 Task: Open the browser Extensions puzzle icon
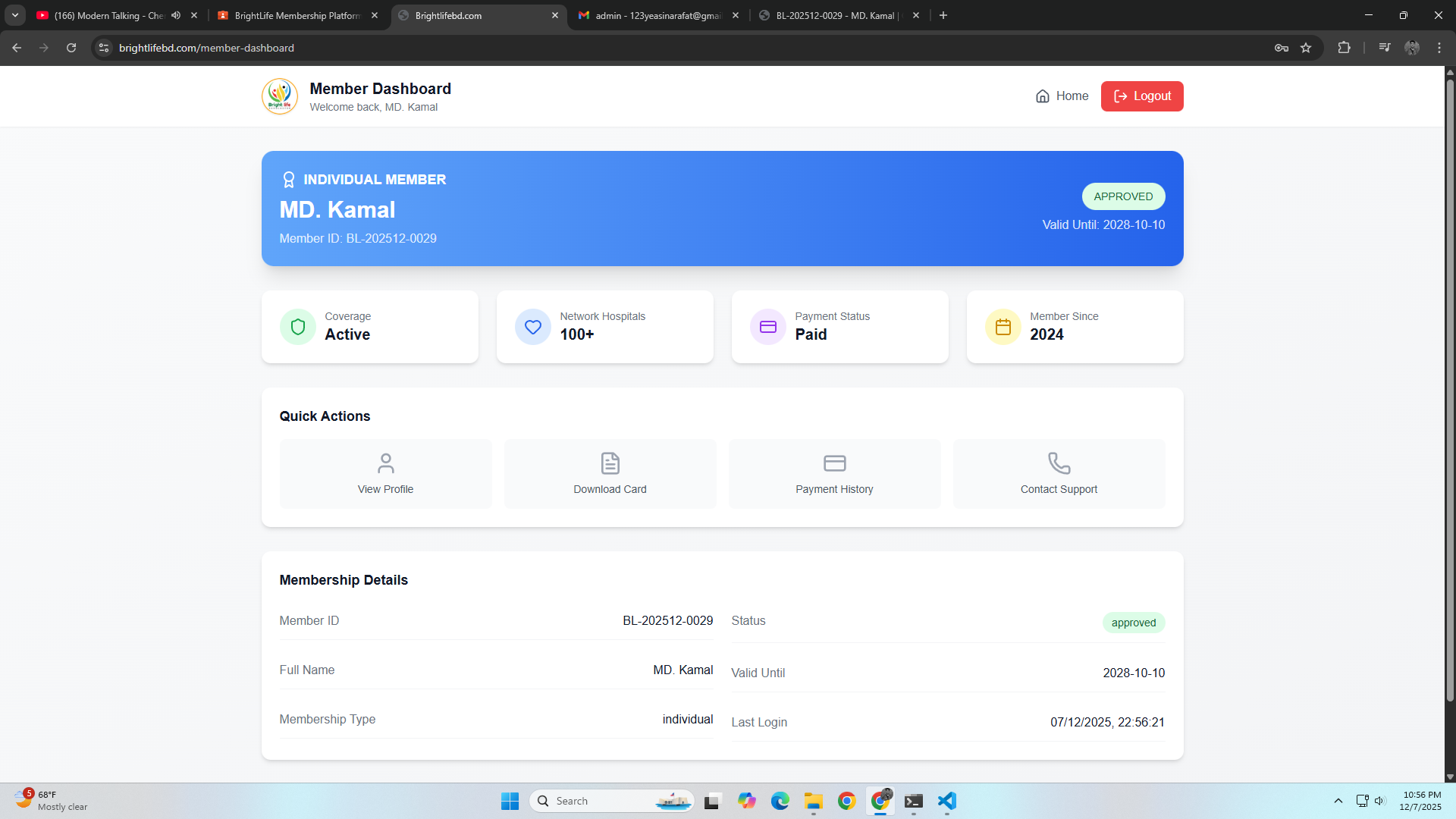pos(1344,48)
